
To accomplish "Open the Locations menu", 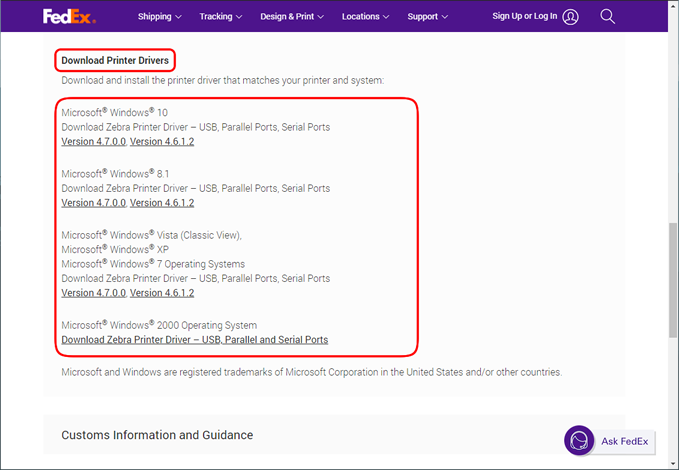I will tap(366, 17).
